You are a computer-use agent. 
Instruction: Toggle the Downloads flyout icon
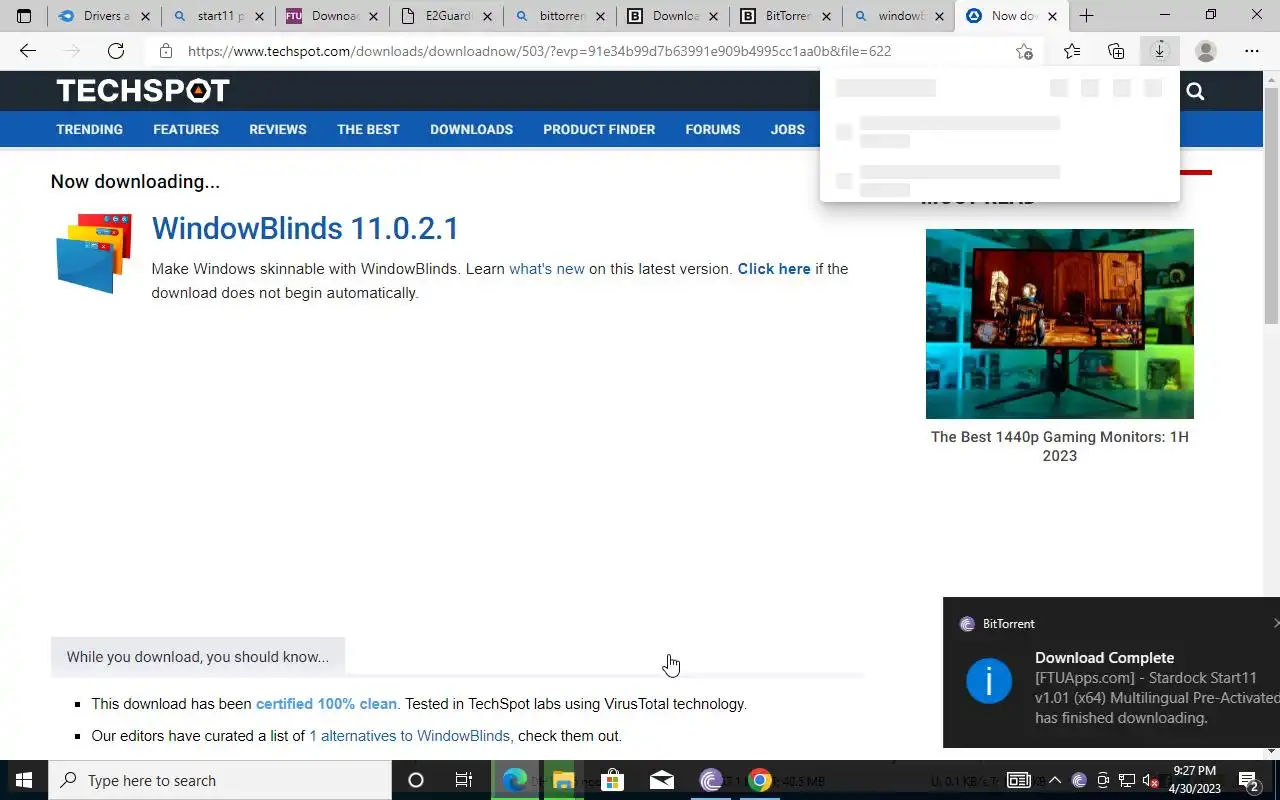(x=1160, y=51)
